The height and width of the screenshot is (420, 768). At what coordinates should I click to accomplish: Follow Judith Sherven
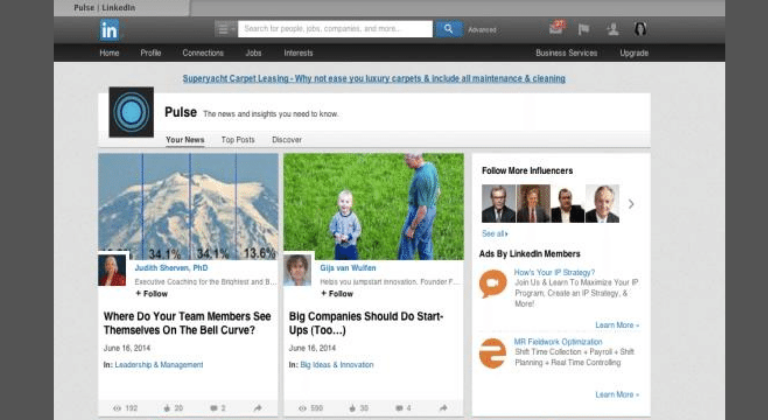152,294
